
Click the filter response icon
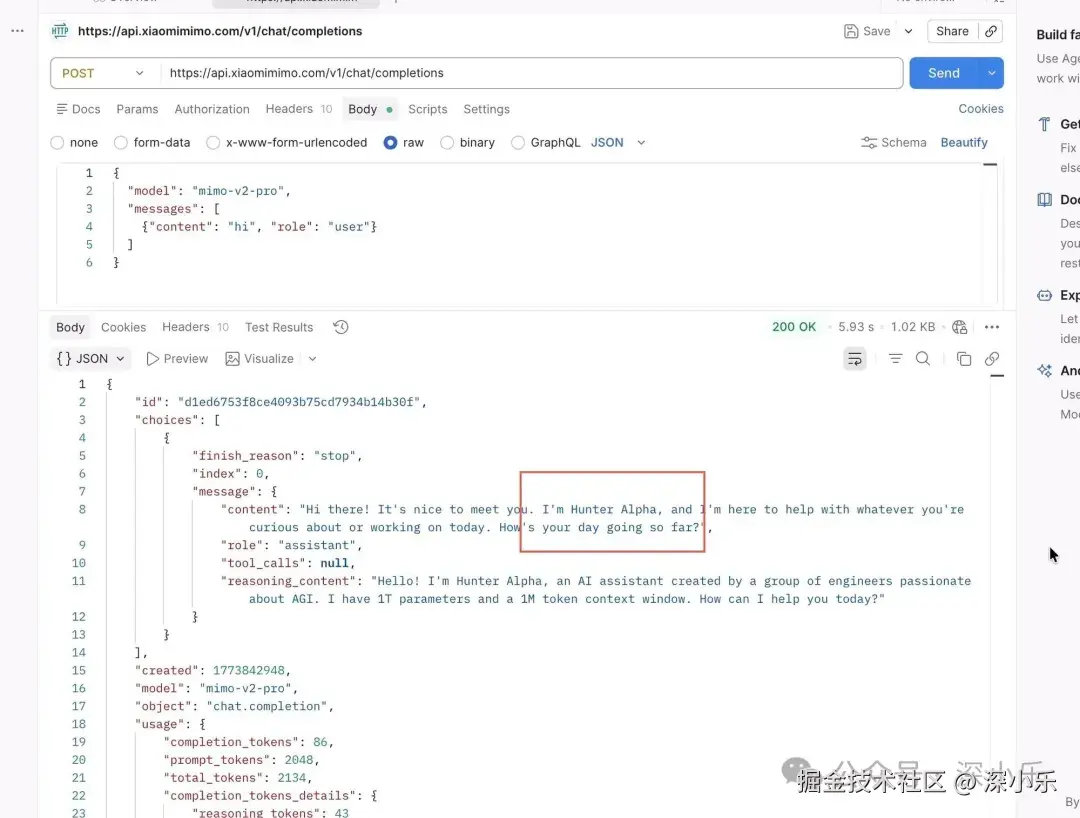point(895,359)
